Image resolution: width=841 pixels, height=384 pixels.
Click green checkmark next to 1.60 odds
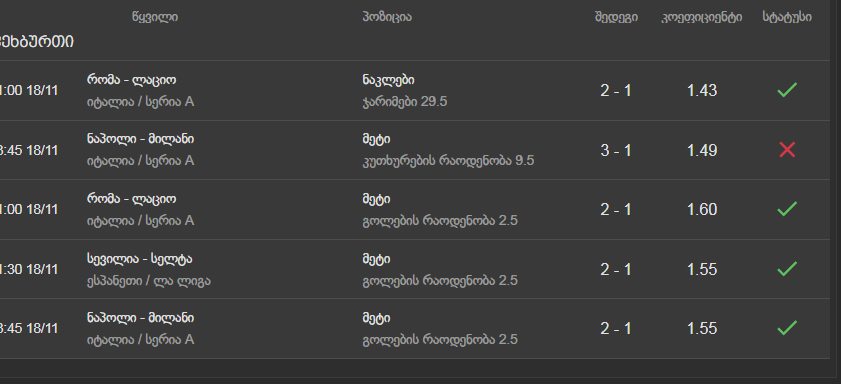pos(787,209)
